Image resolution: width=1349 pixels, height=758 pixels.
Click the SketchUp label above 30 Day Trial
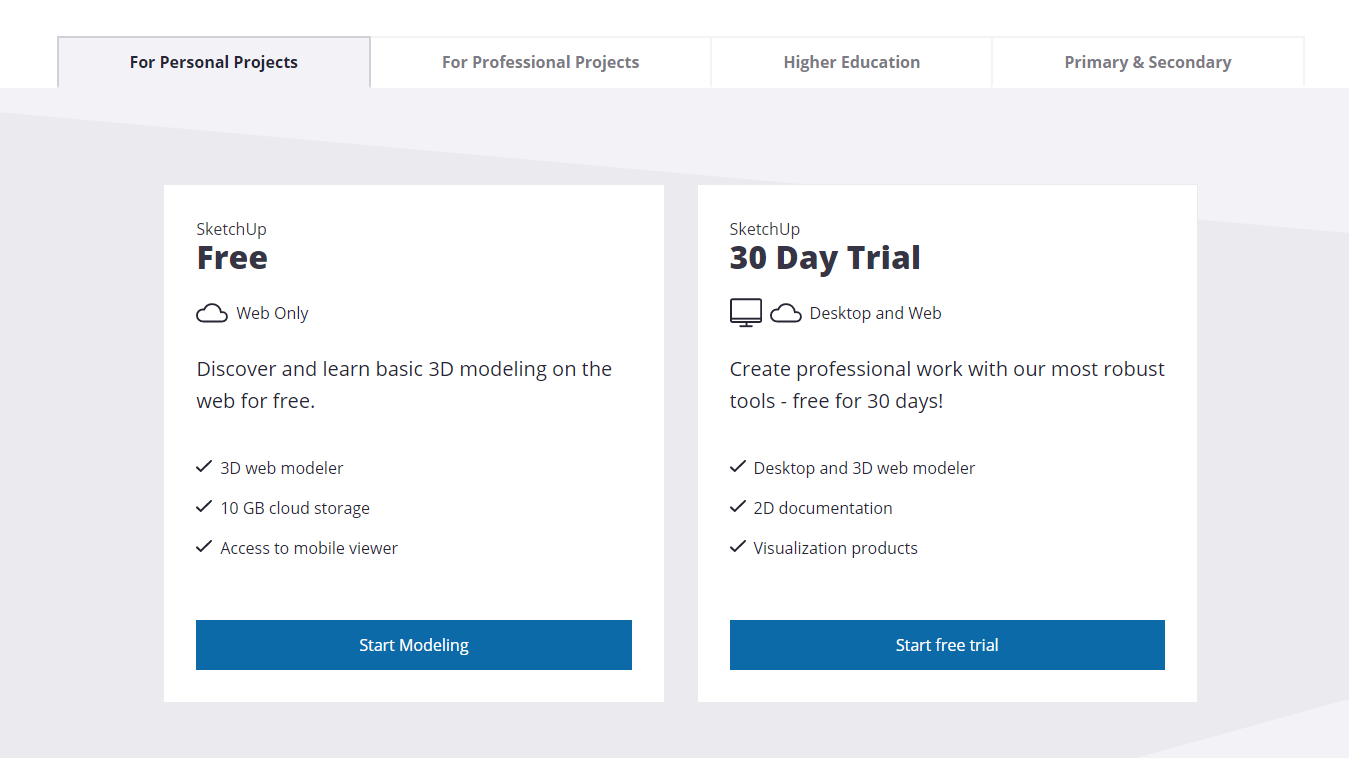click(765, 229)
